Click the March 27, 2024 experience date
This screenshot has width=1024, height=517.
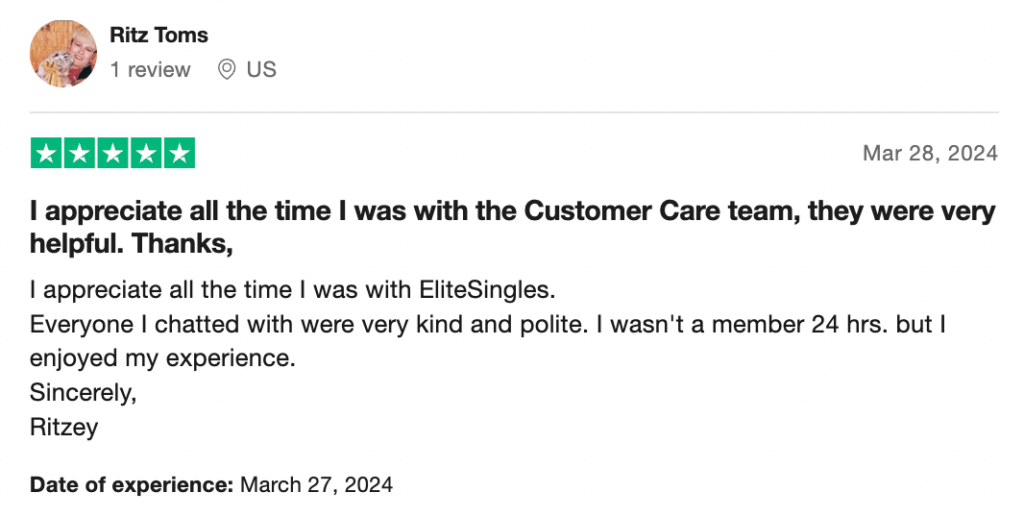point(317,485)
